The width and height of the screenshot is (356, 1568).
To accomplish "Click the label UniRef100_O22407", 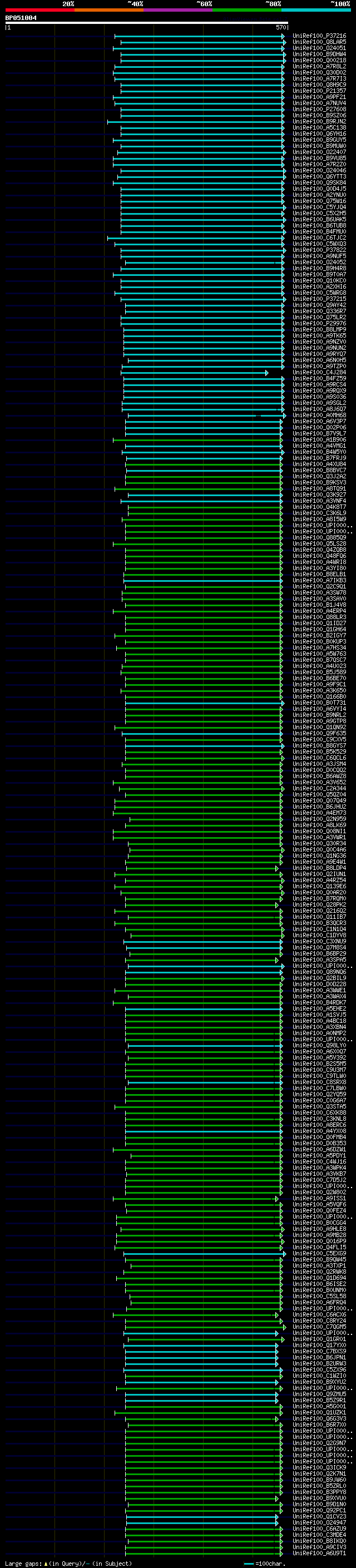I will (x=319, y=152).
